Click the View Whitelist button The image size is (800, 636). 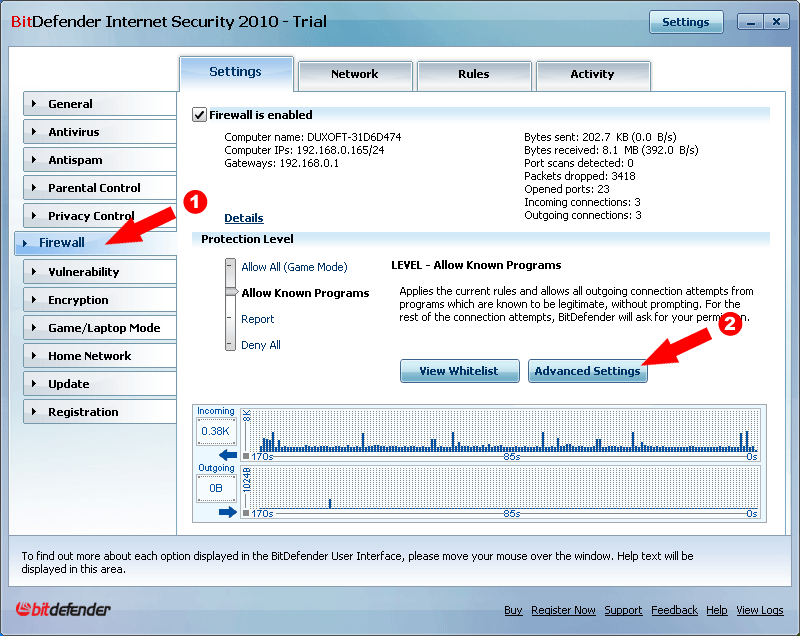click(x=460, y=371)
